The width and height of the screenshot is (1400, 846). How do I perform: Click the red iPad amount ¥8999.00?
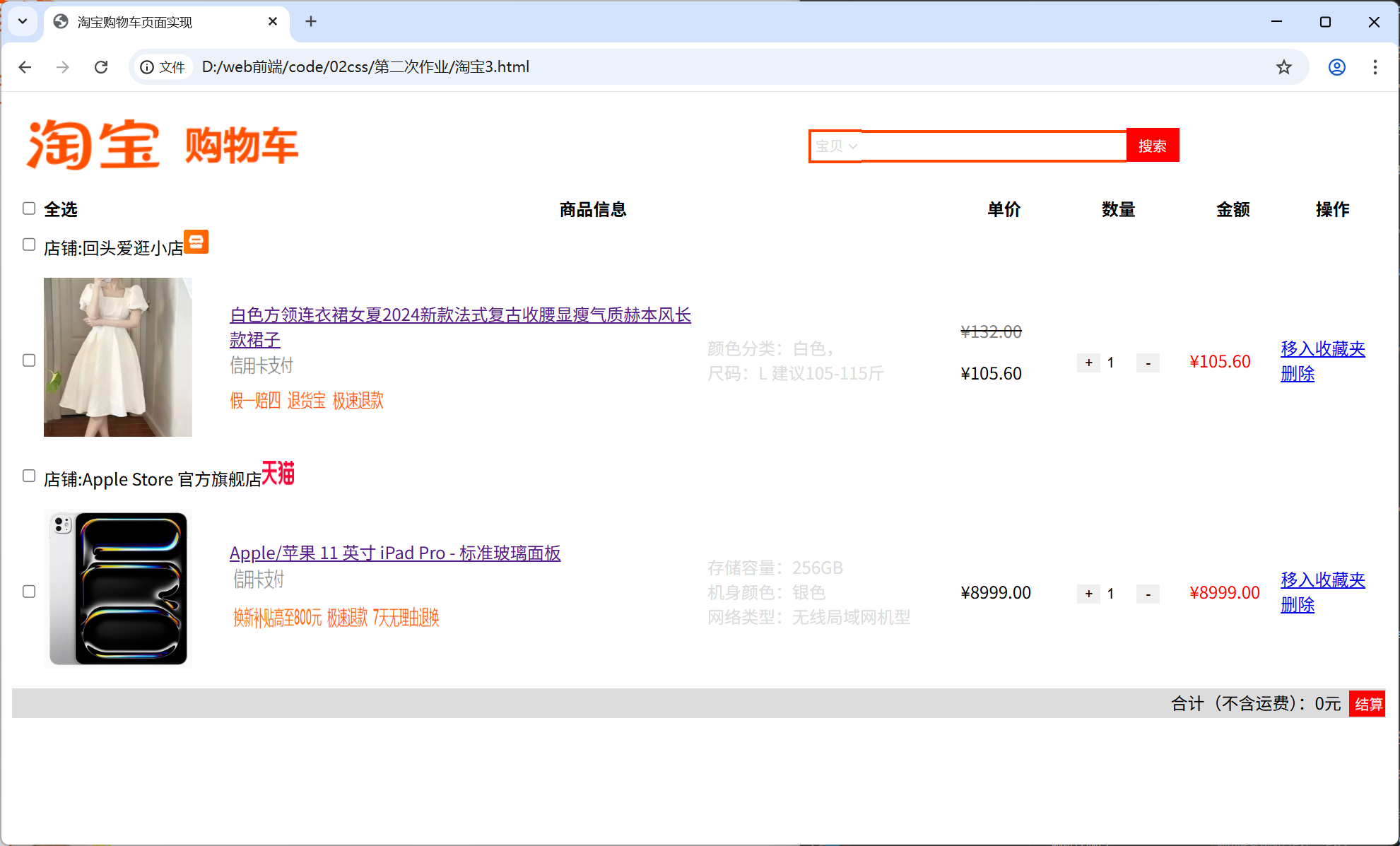point(1224,593)
